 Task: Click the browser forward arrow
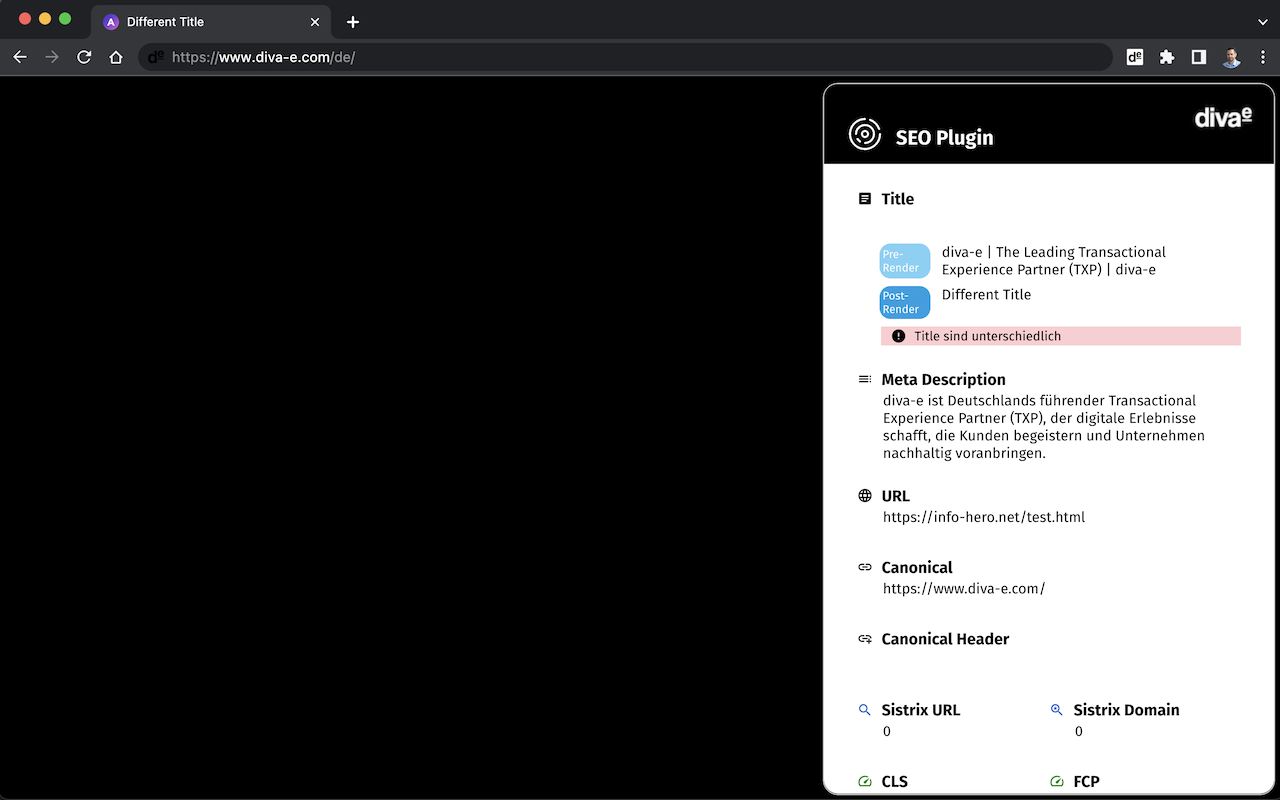click(52, 57)
